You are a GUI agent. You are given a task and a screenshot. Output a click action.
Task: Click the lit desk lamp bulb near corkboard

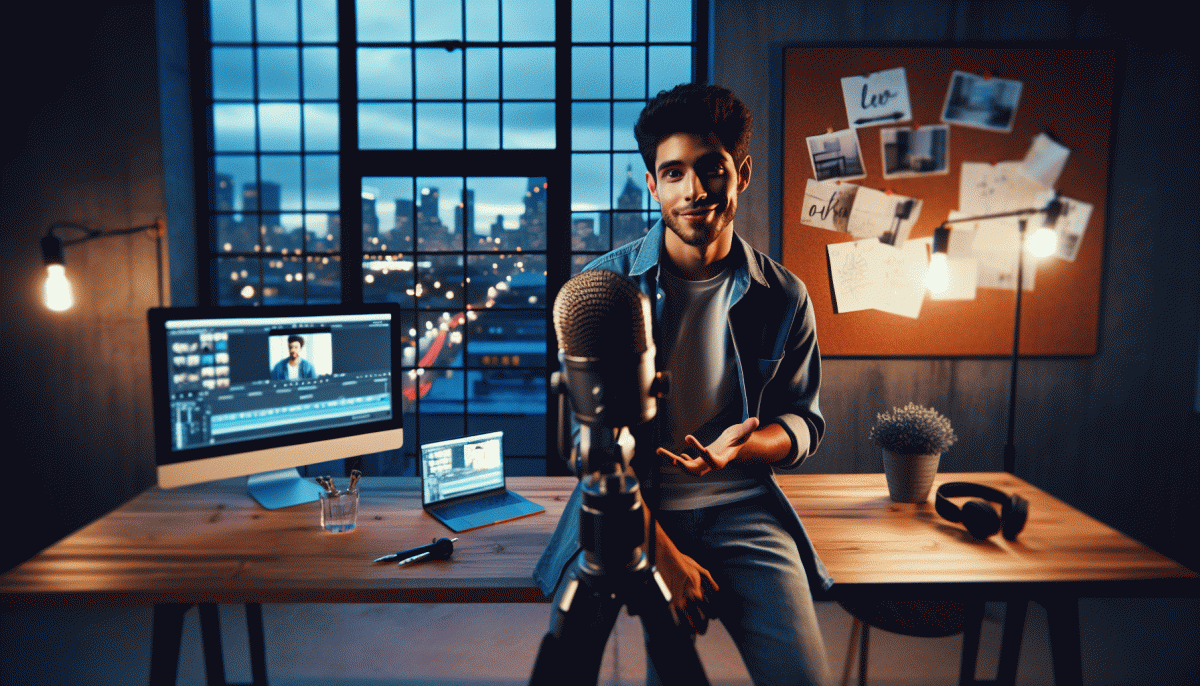(x=939, y=273)
